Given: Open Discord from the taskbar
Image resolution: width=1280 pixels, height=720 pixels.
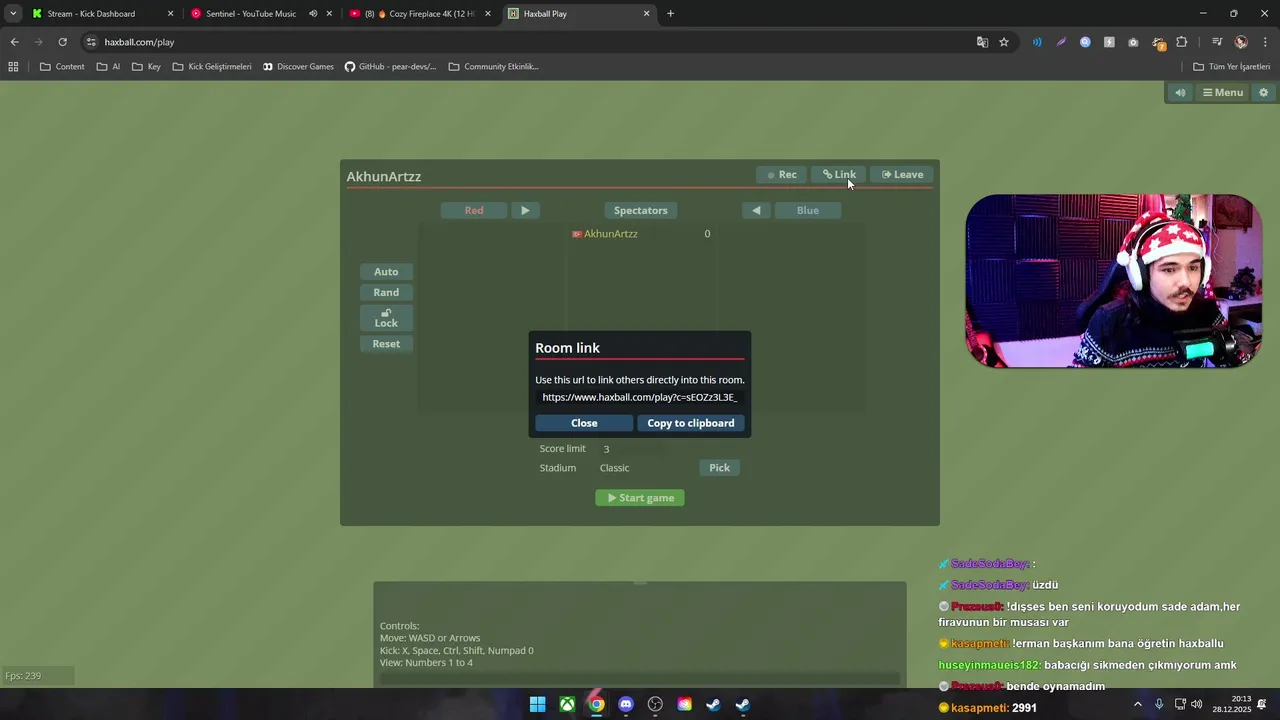Looking at the screenshot, I should pyautogui.click(x=626, y=704).
